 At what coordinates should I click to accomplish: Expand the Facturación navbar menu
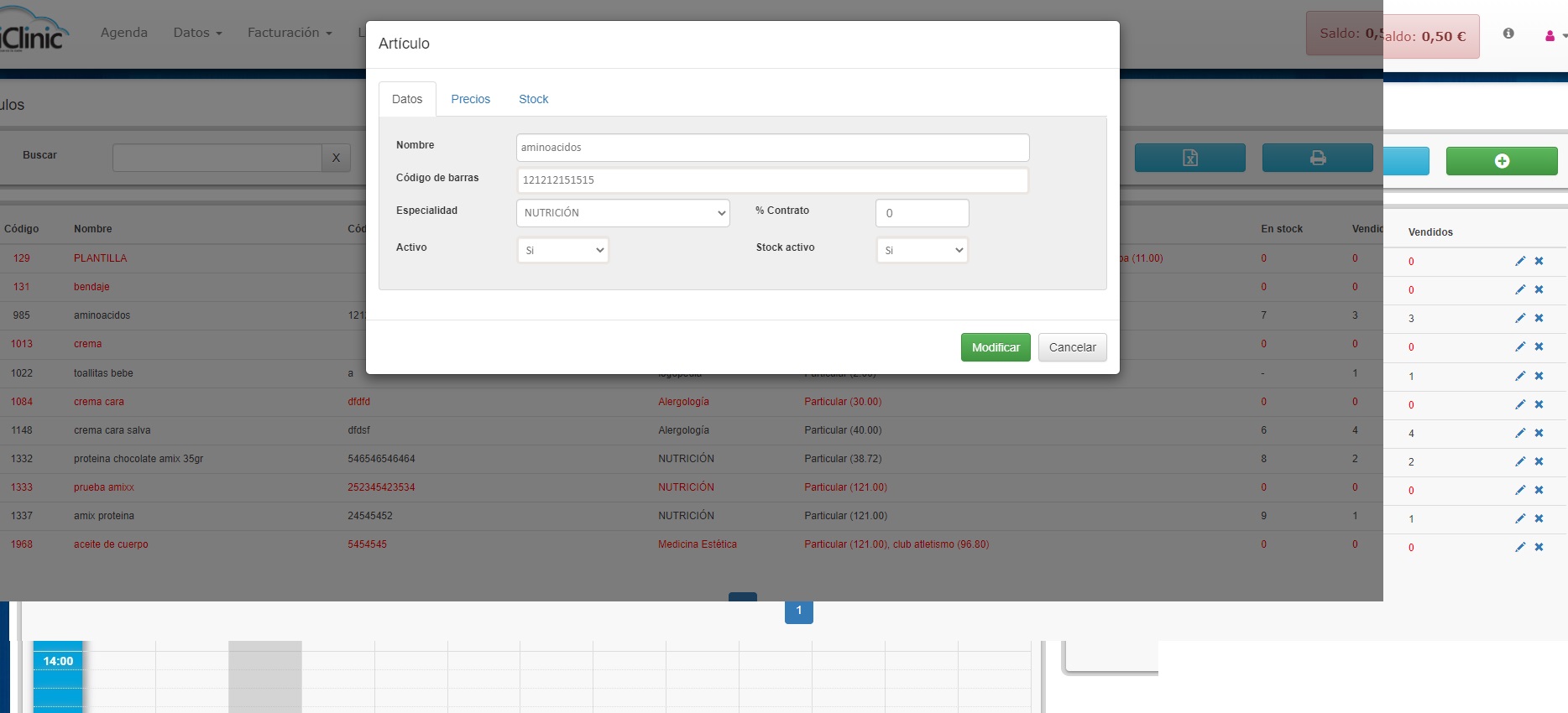click(290, 33)
